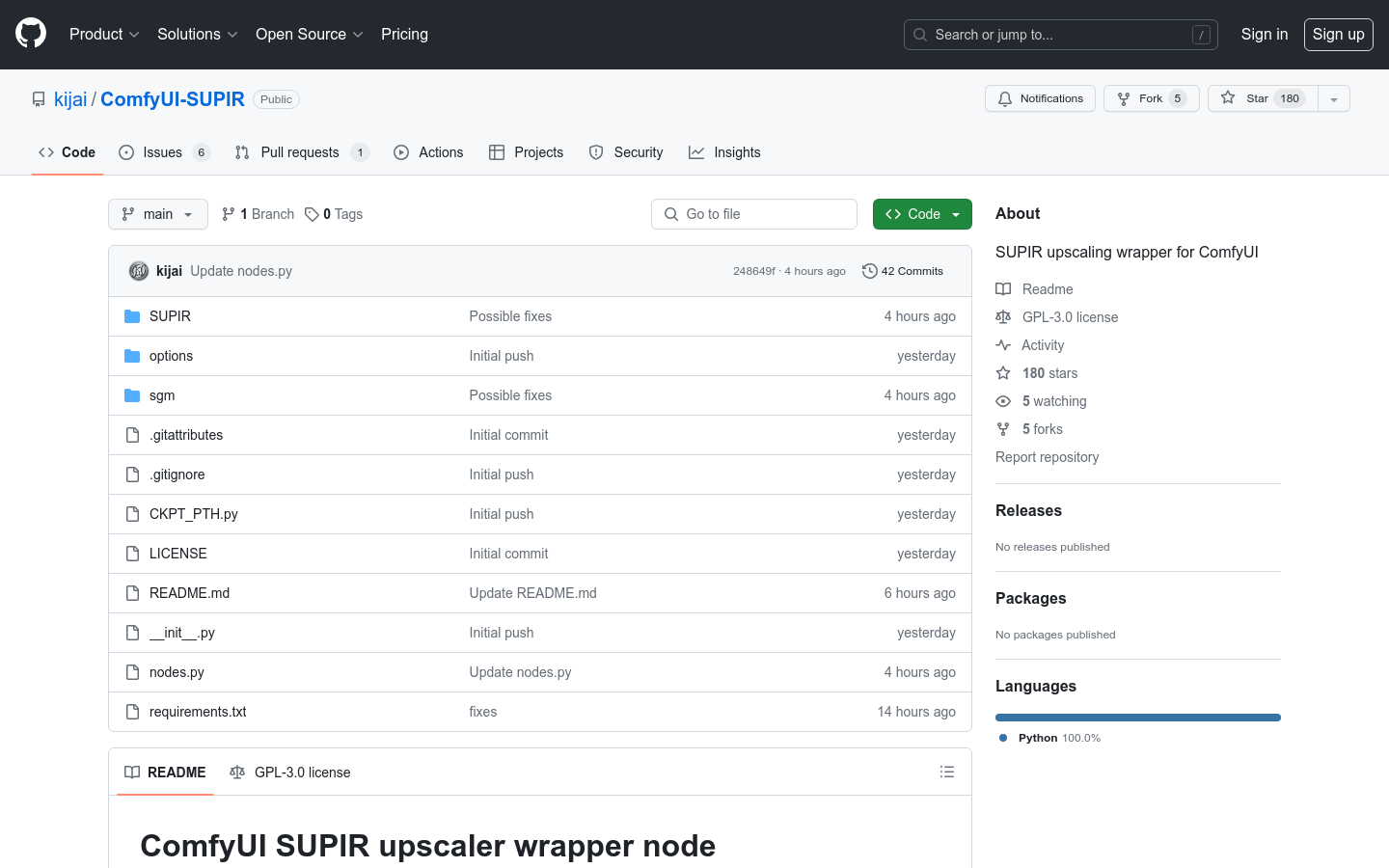Image resolution: width=1389 pixels, height=868 pixels.
Task: Click the magnifier icon in the top search box
Action: 920,35
